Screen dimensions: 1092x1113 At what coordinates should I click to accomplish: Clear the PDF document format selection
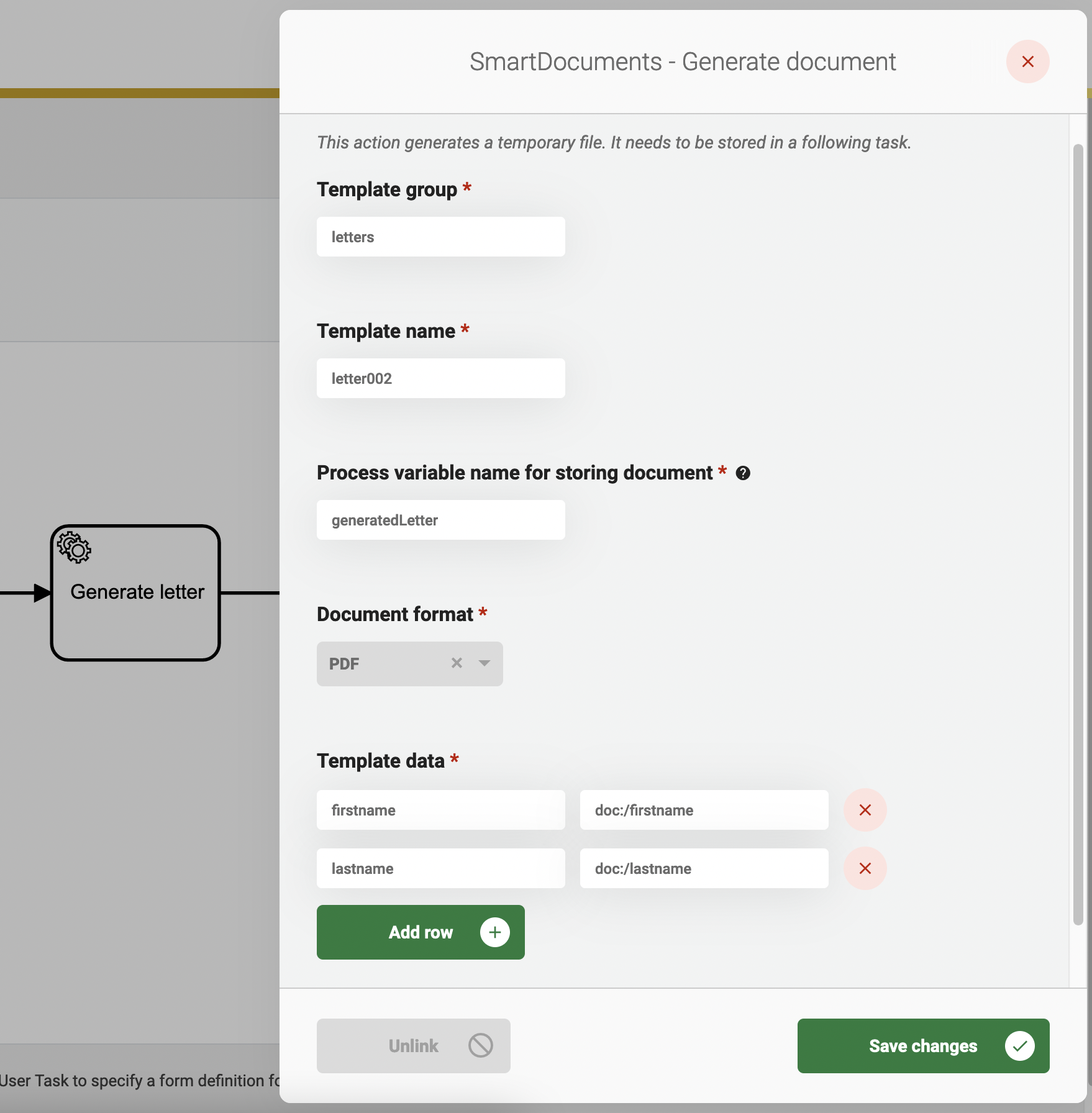coord(457,663)
